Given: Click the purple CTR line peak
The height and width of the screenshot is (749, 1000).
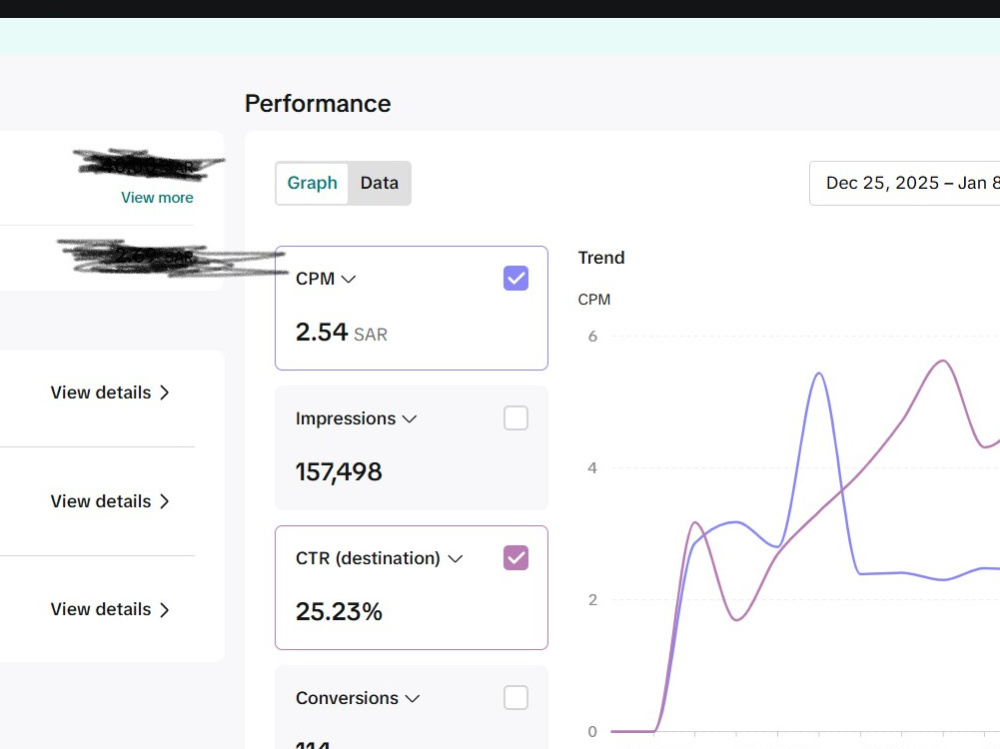Looking at the screenshot, I should (x=943, y=362).
